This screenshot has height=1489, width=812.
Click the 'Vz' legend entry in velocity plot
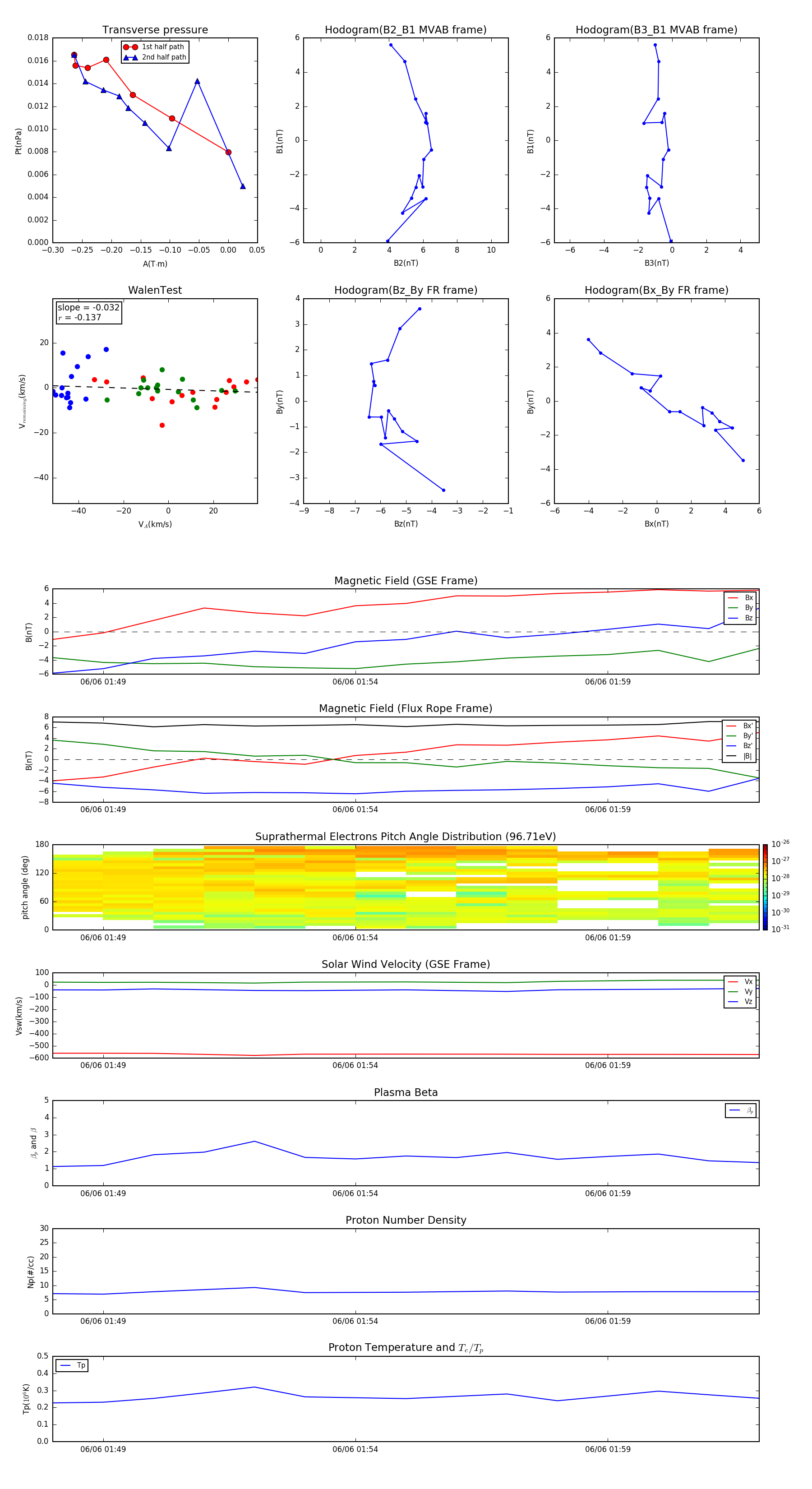pos(740,1002)
